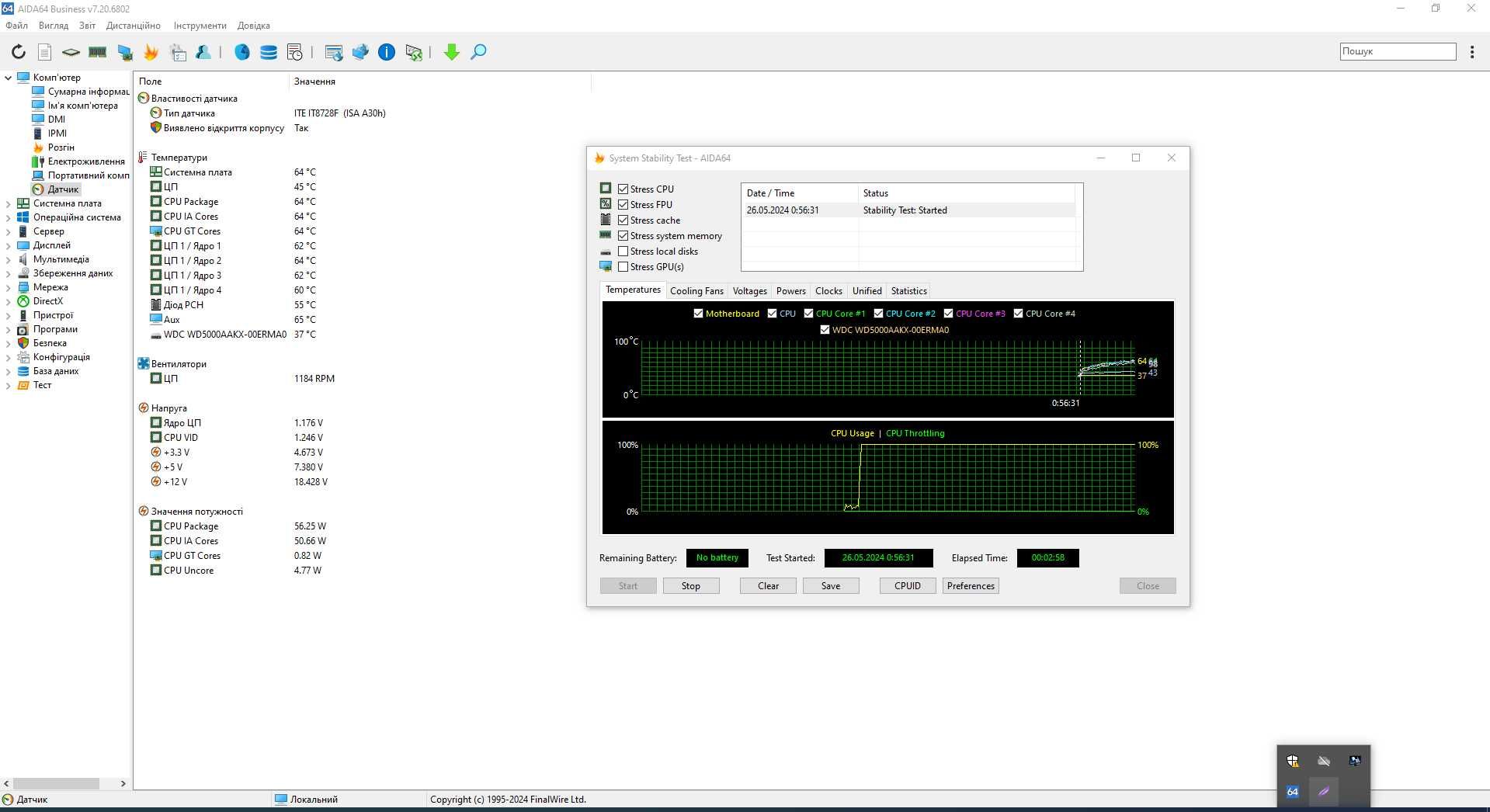
Task: Click the crossed-out cloud tray icon
Action: coord(1324,761)
